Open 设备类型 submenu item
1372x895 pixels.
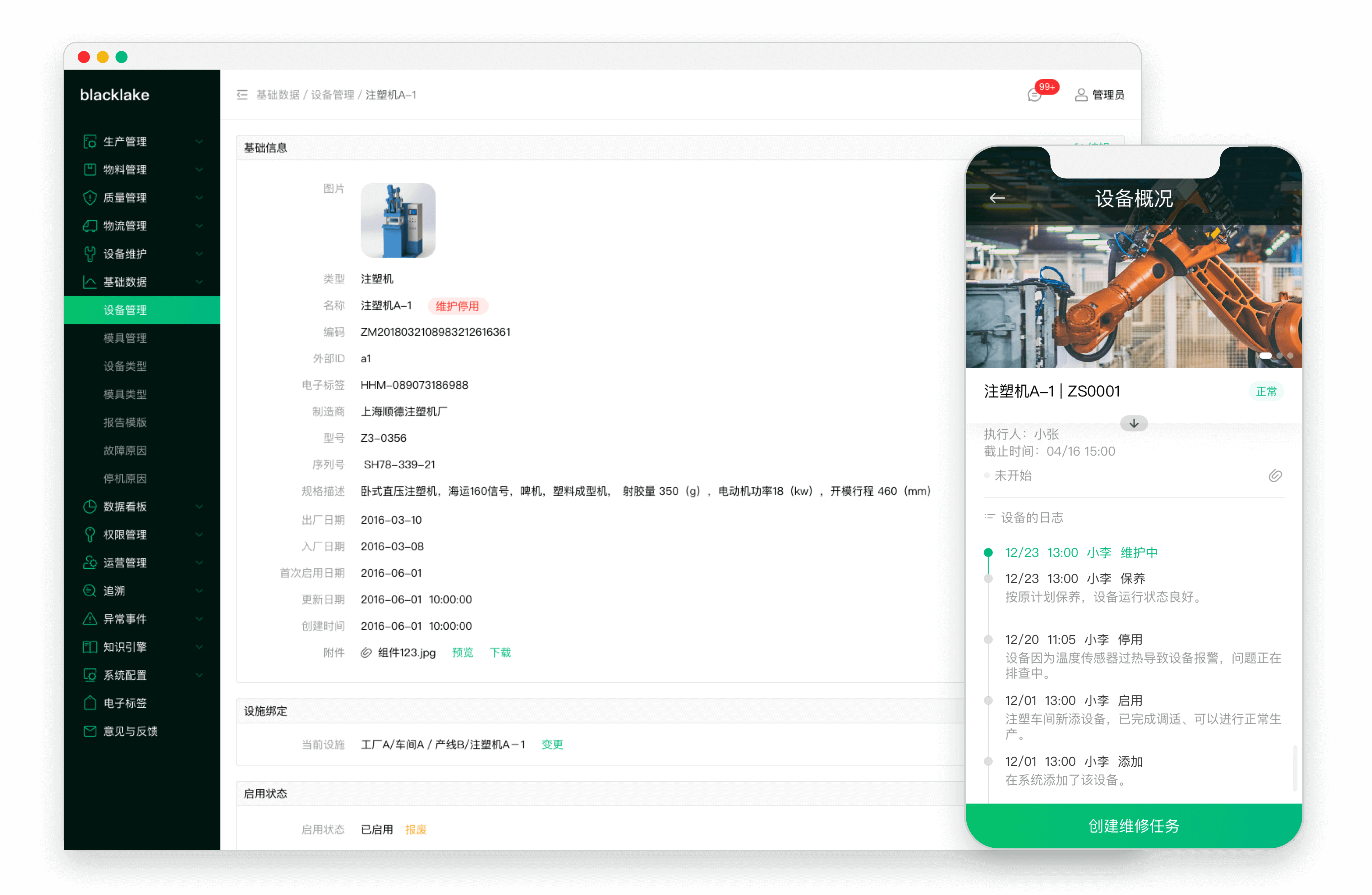pyautogui.click(x=125, y=366)
